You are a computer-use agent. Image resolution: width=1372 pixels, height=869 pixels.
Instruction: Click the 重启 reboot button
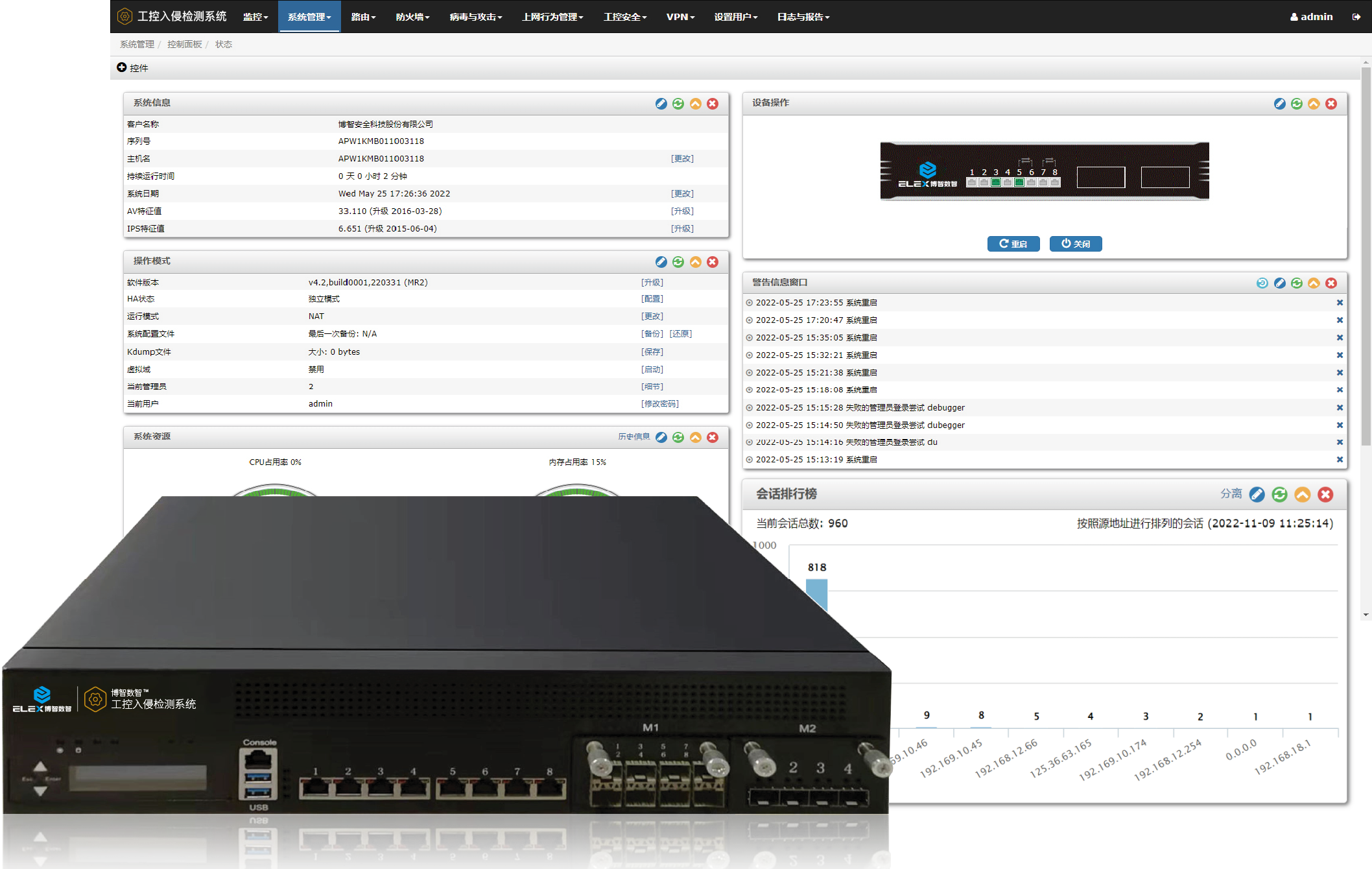click(1013, 244)
